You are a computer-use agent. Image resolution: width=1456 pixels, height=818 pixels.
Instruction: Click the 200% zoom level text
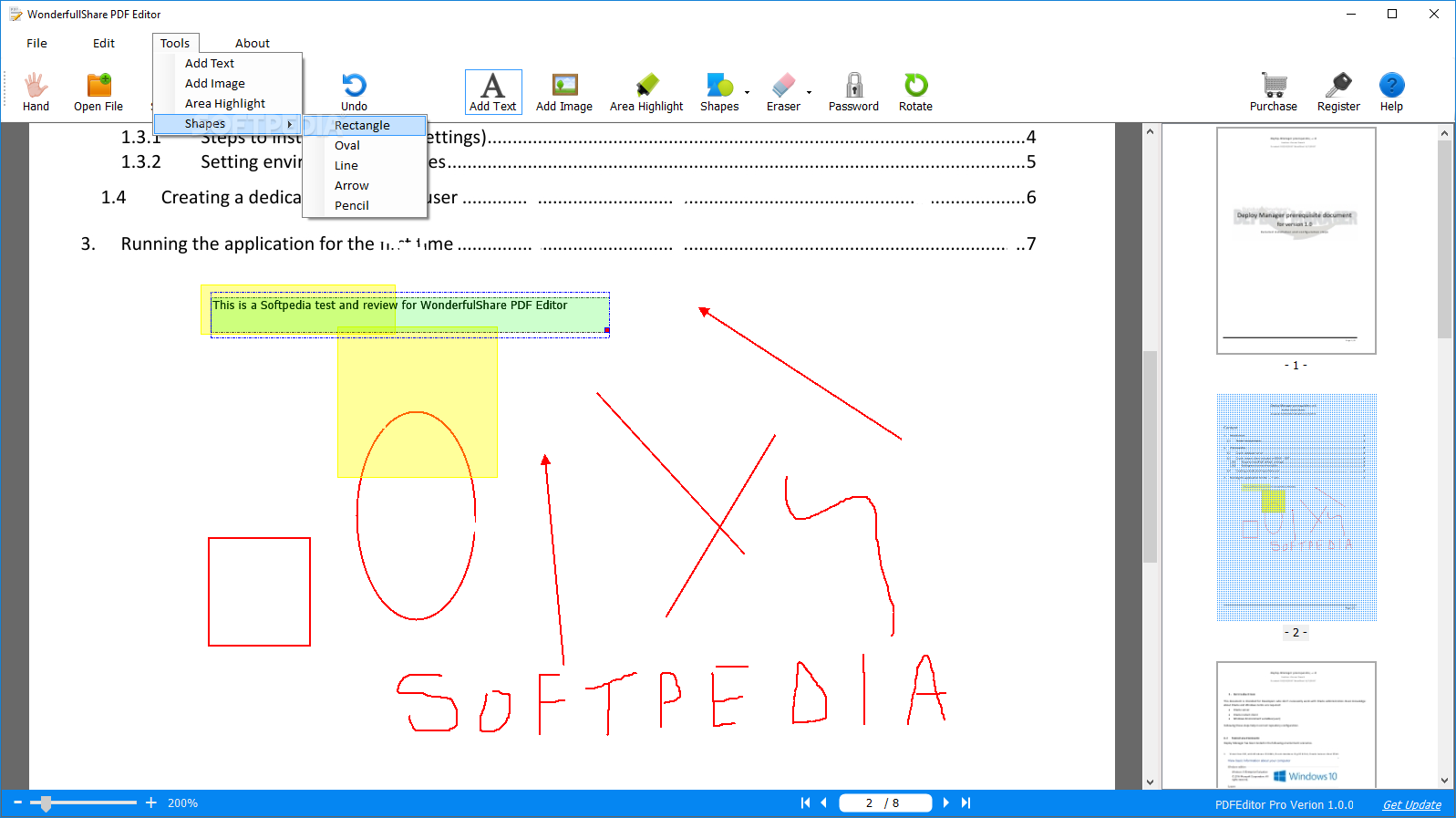(182, 803)
